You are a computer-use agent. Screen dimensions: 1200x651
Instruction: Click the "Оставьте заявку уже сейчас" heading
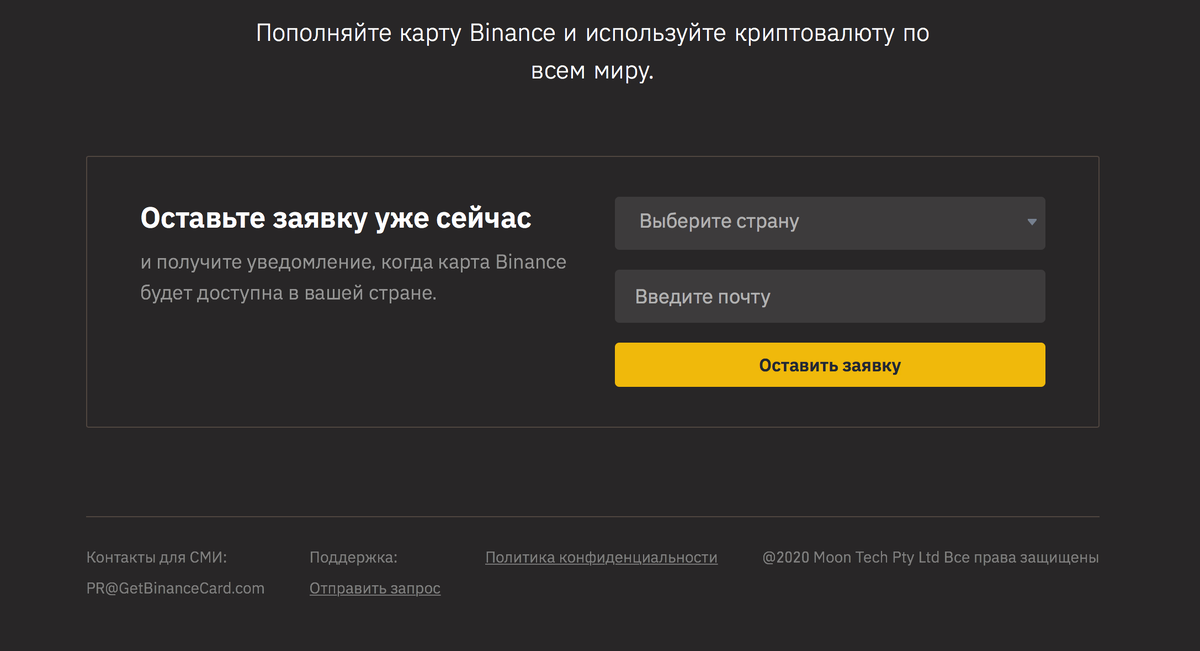point(336,218)
